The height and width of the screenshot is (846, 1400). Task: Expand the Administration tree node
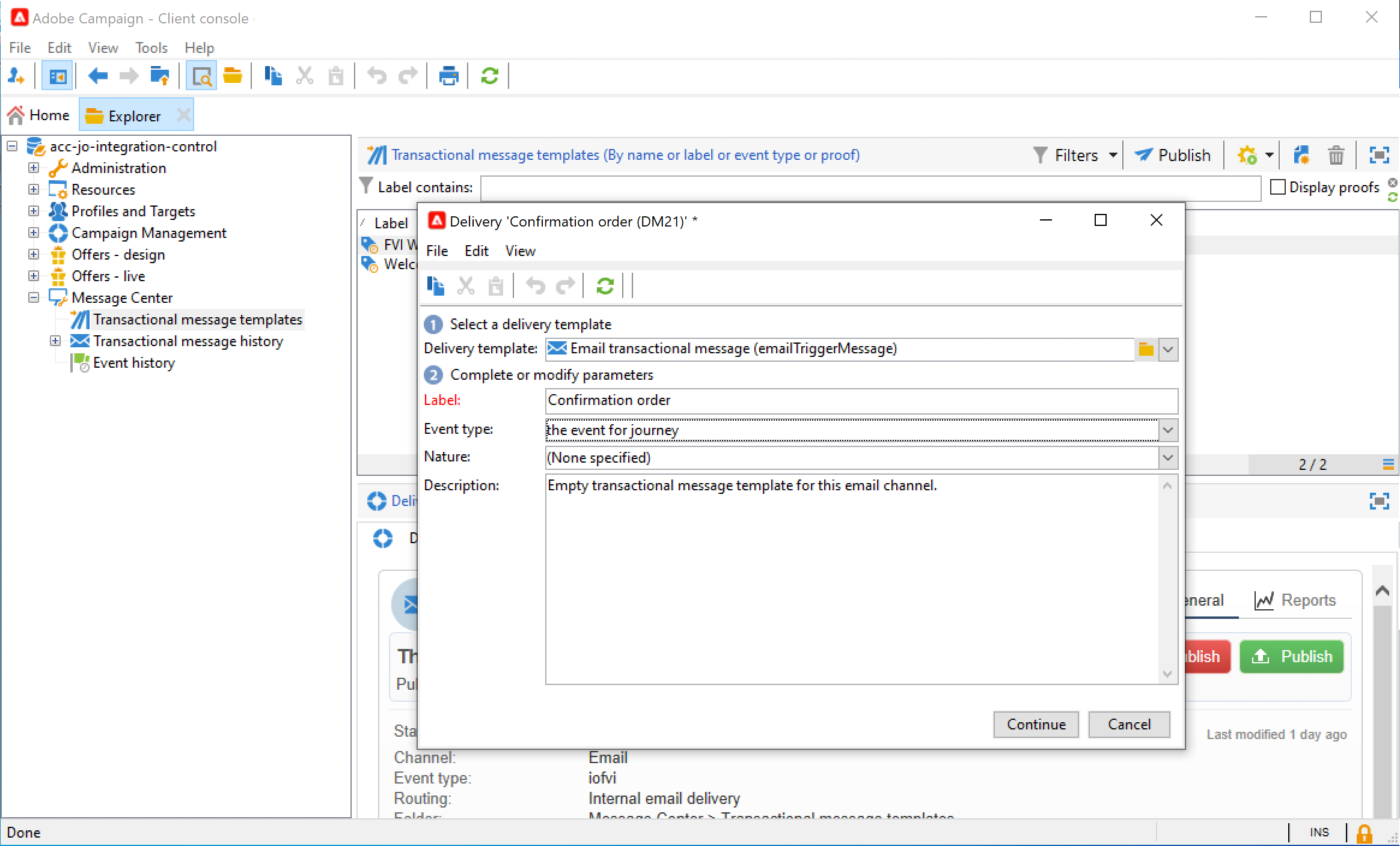click(x=34, y=168)
